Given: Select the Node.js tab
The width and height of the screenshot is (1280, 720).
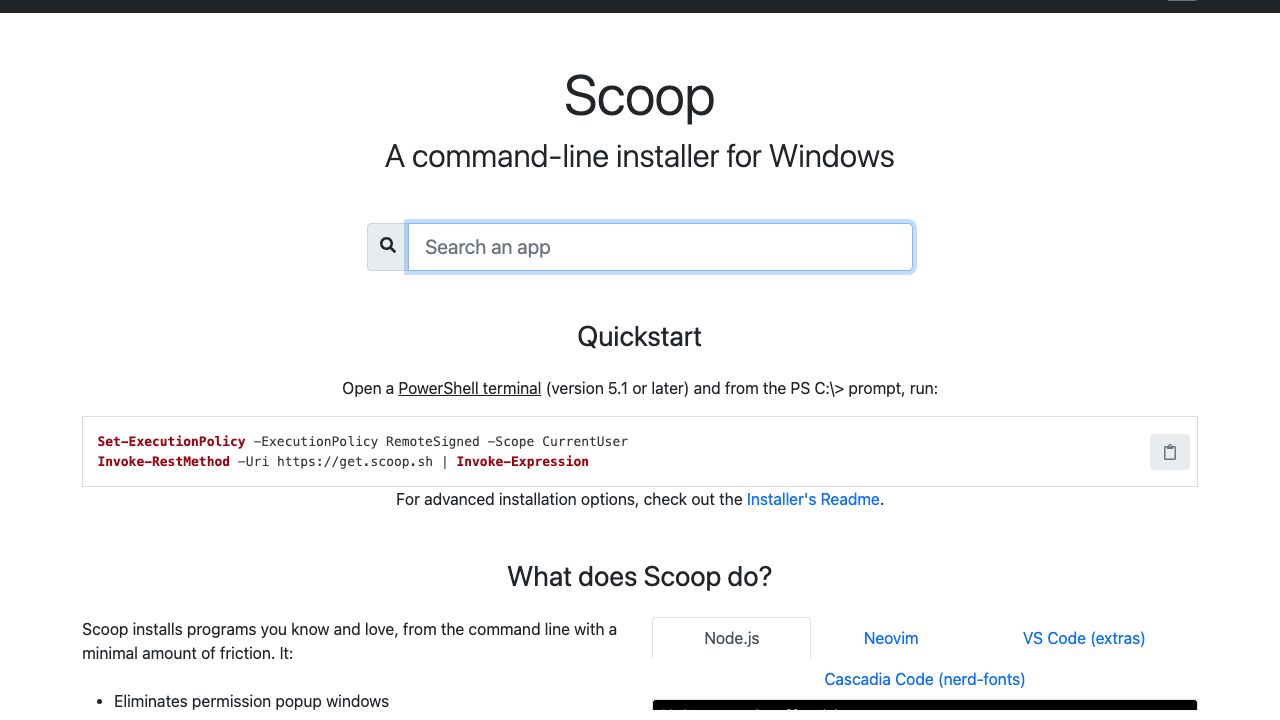Looking at the screenshot, I should tap(731, 638).
